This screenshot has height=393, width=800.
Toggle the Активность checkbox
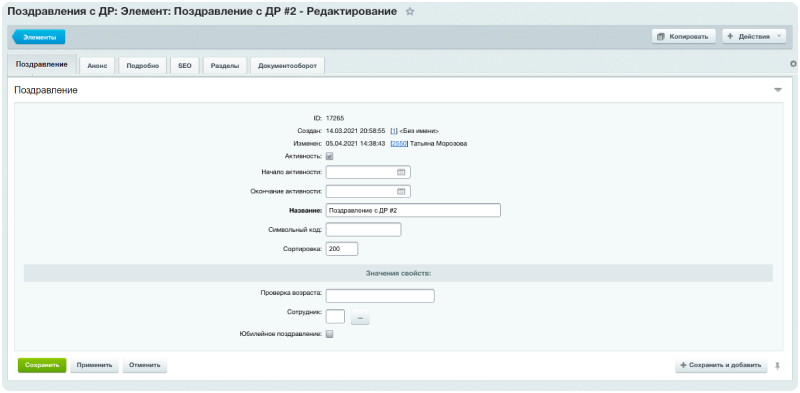[x=330, y=156]
